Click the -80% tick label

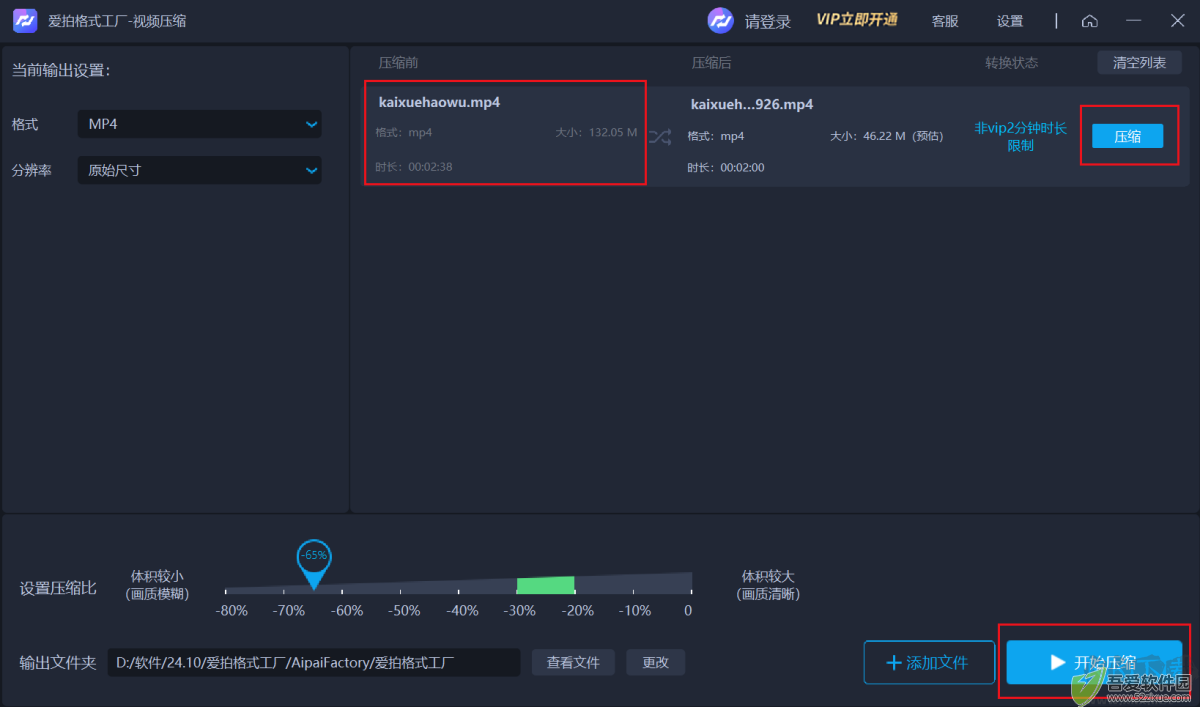(232, 610)
